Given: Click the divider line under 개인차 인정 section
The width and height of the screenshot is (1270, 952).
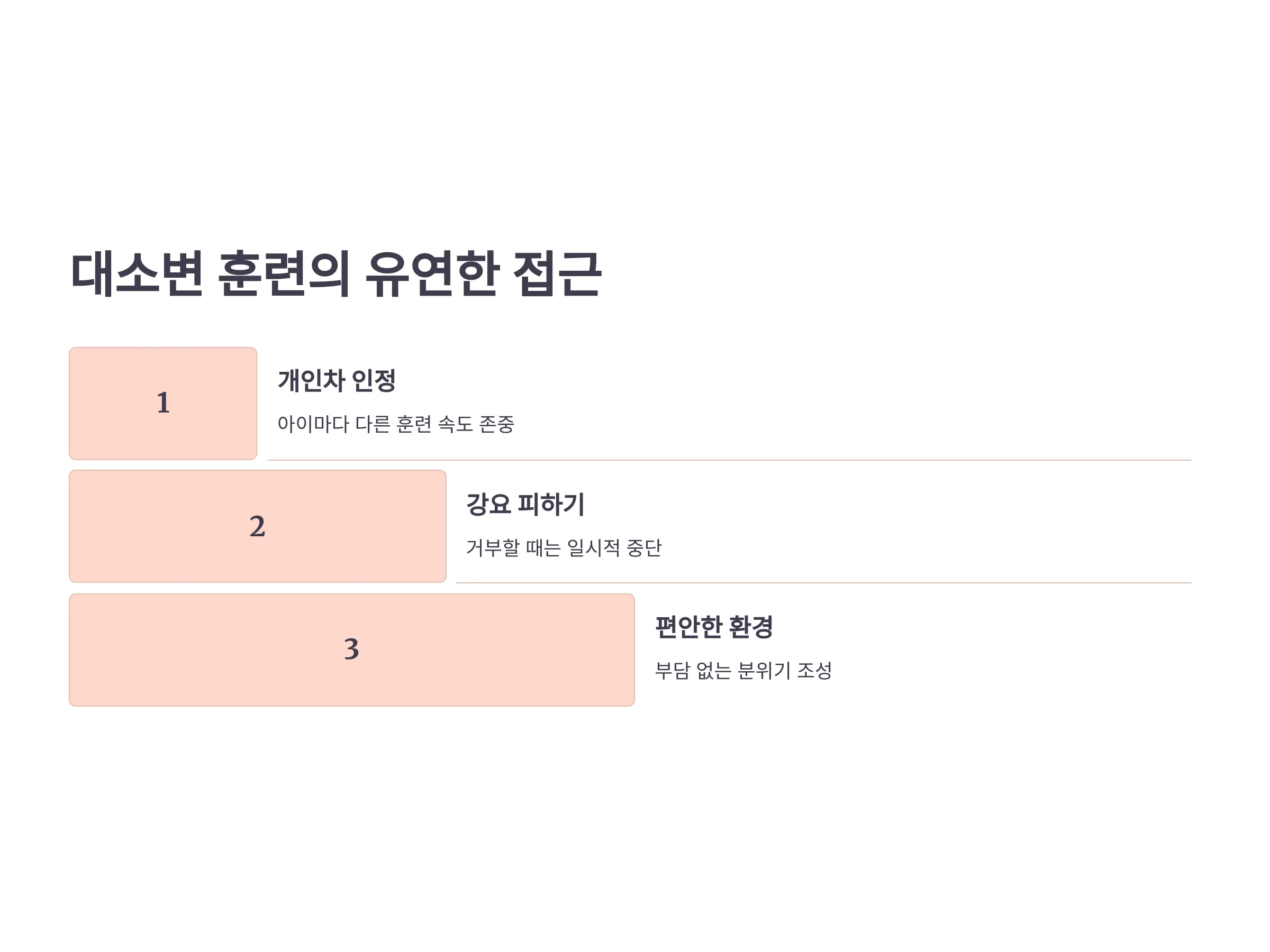Looking at the screenshot, I should [729, 460].
